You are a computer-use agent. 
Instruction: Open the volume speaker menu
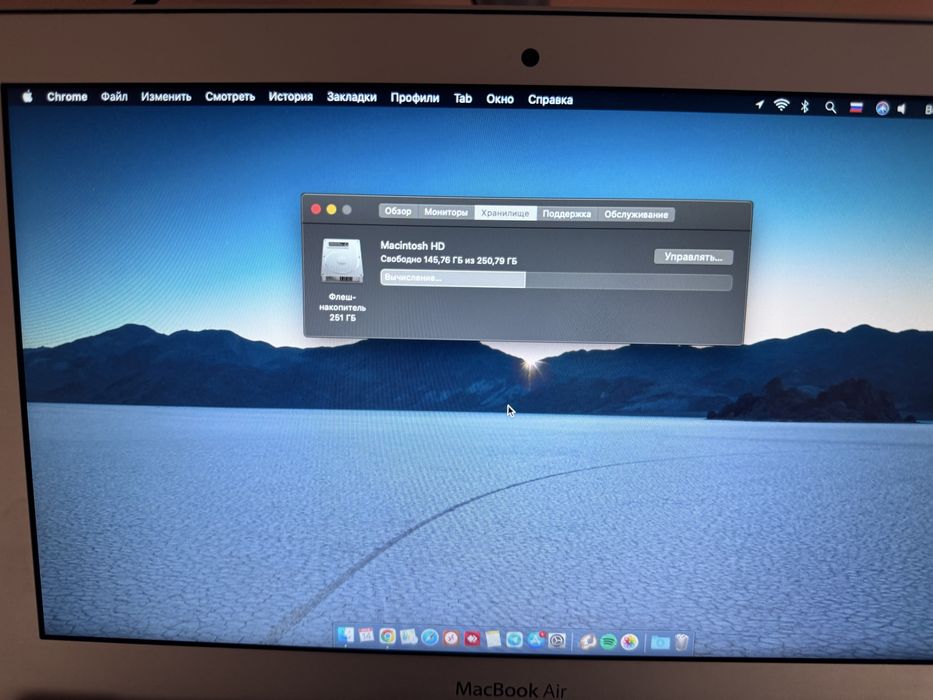point(902,109)
